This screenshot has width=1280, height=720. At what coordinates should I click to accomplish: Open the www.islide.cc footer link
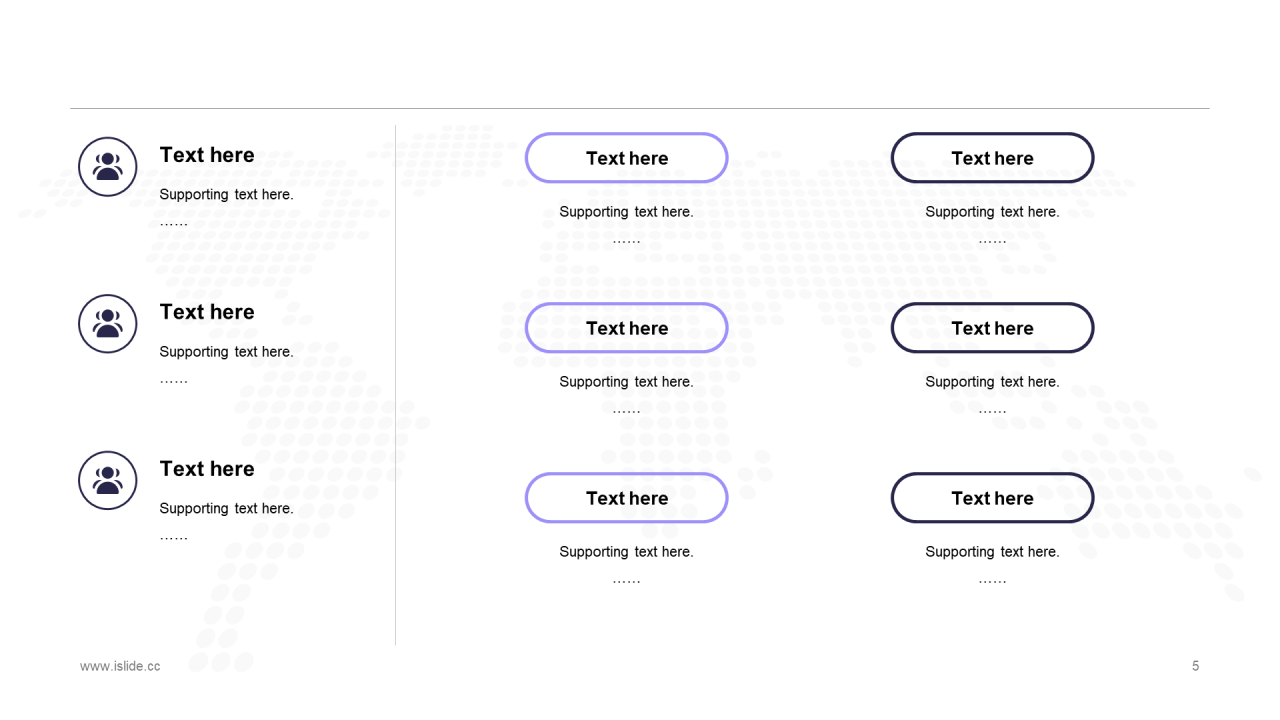[x=120, y=666]
